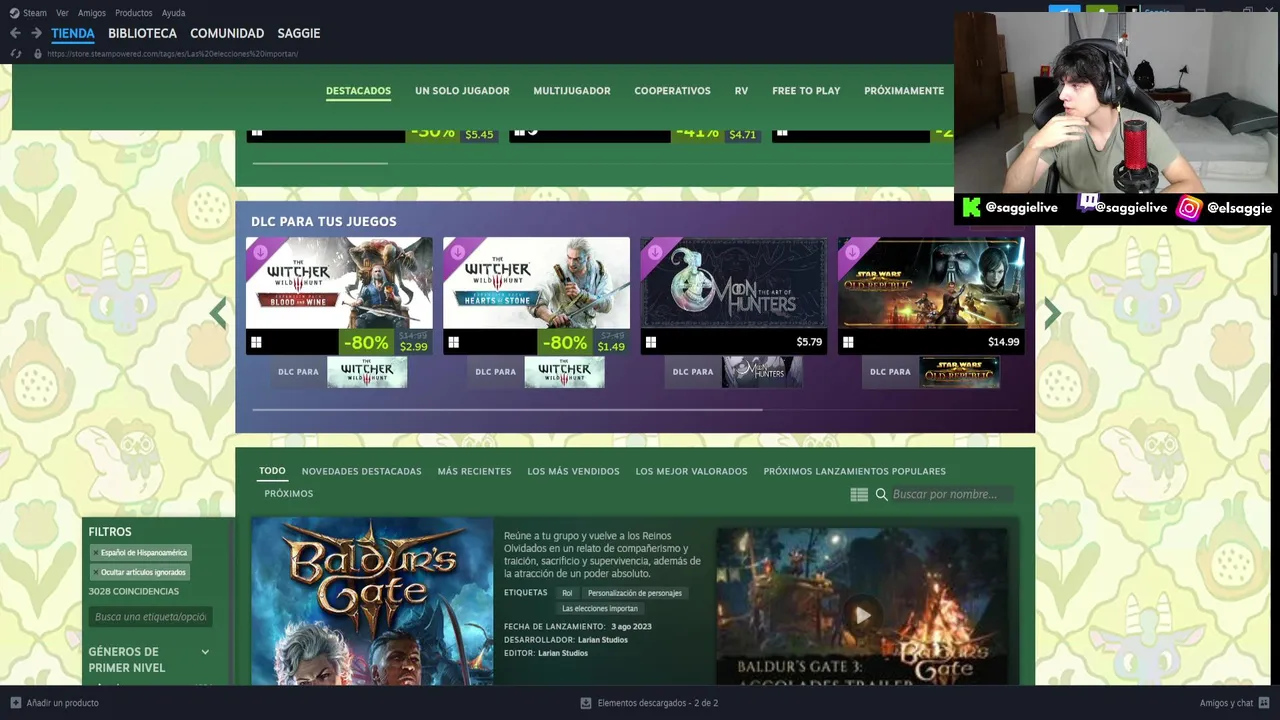
Task: Click the Twitch logo in the stream overlay
Action: (x=1087, y=204)
